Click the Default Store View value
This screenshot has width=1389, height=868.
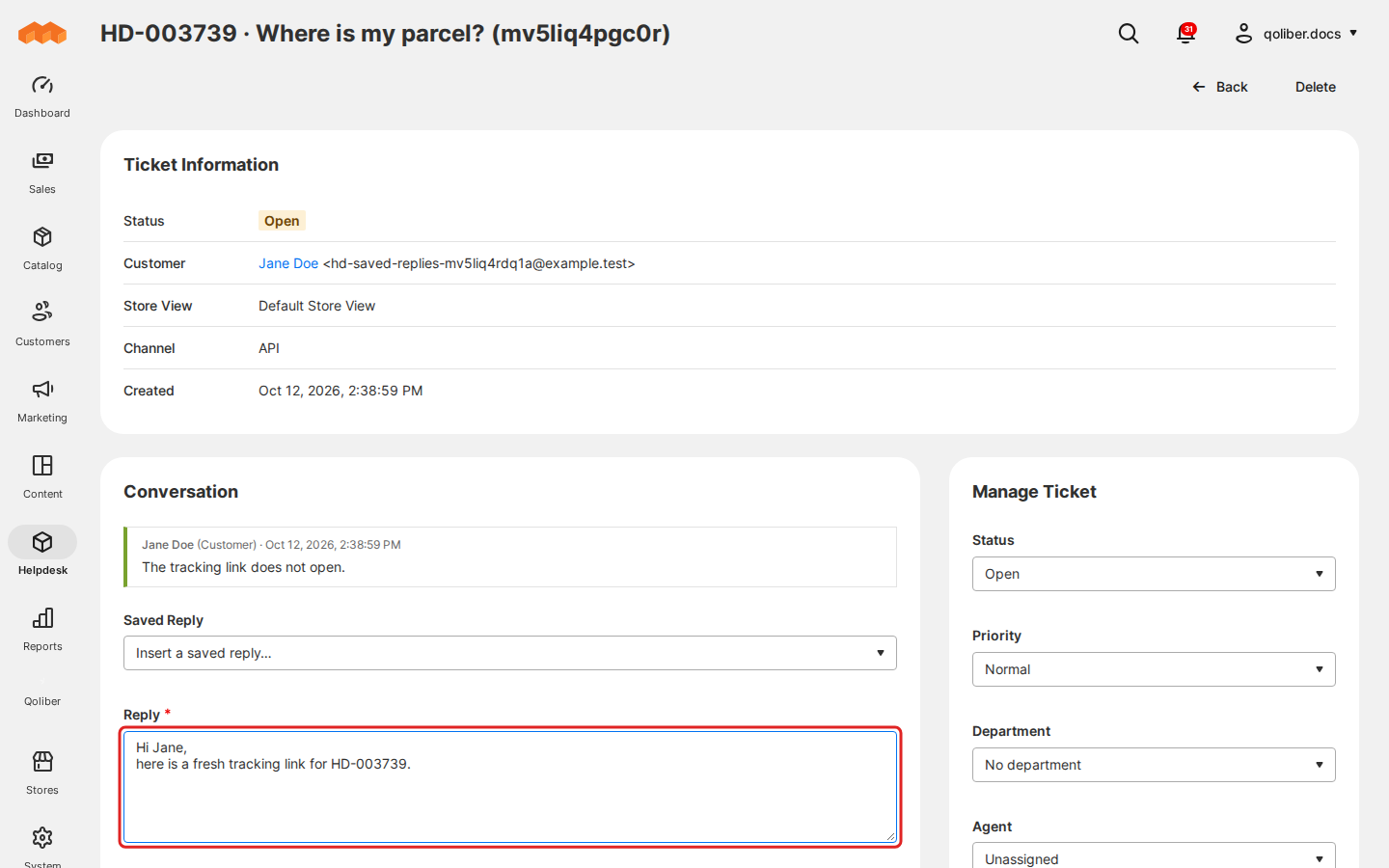pos(316,306)
